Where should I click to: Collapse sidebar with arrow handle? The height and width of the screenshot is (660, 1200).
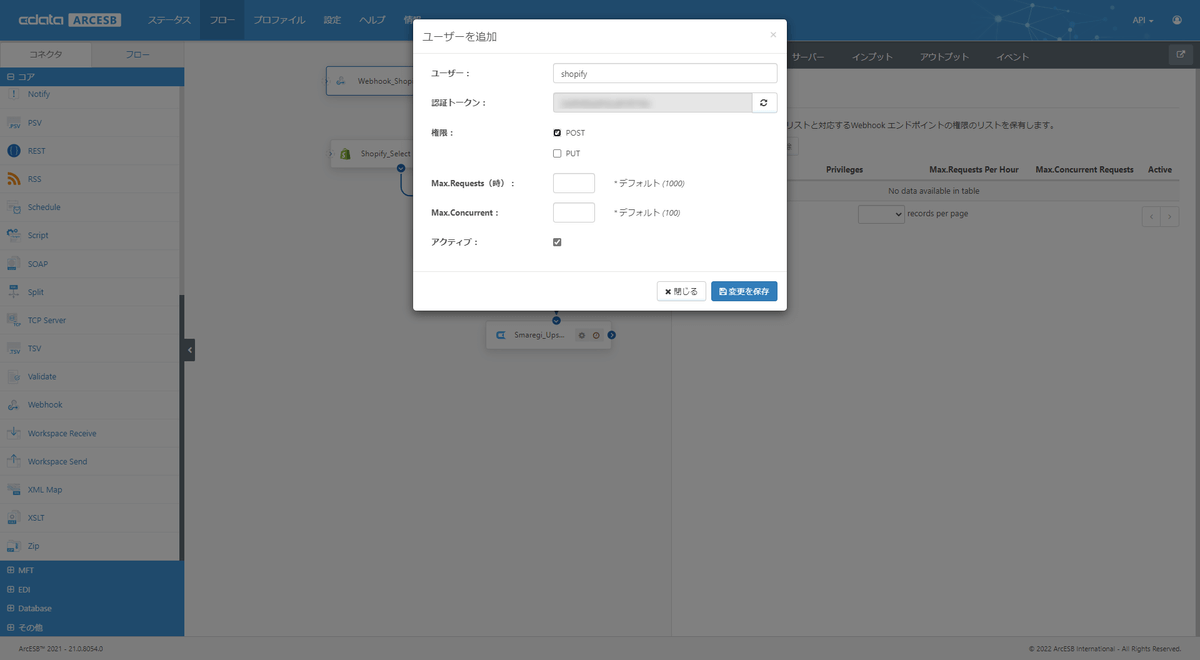[x=189, y=350]
